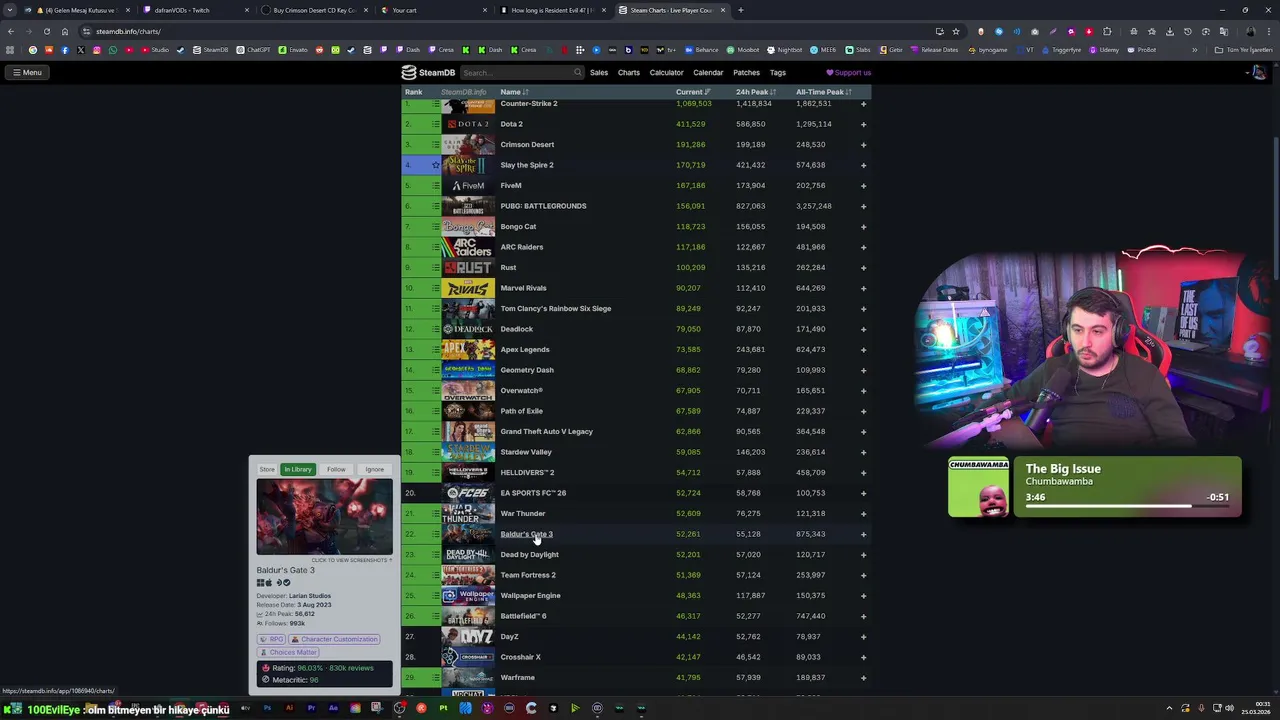Sort table by Current players column
The width and height of the screenshot is (1280, 720).
(x=693, y=92)
